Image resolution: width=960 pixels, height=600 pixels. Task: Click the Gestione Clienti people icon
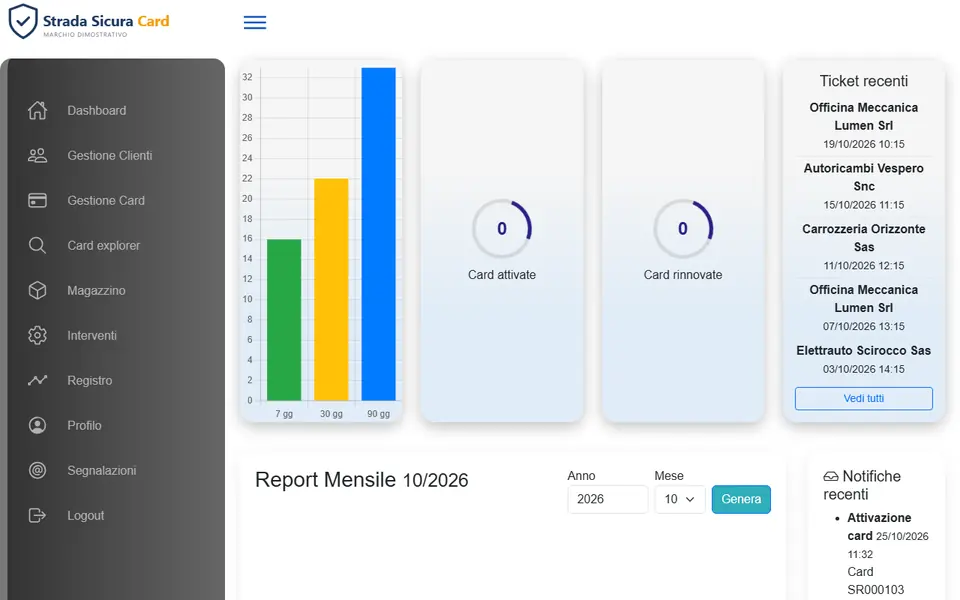coord(37,156)
